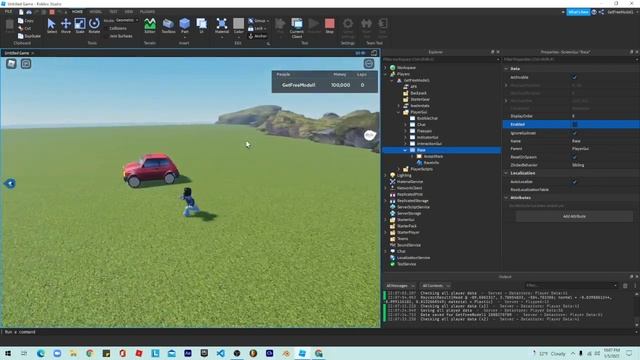
Task: Expand the Workspace node
Action: 385,68
